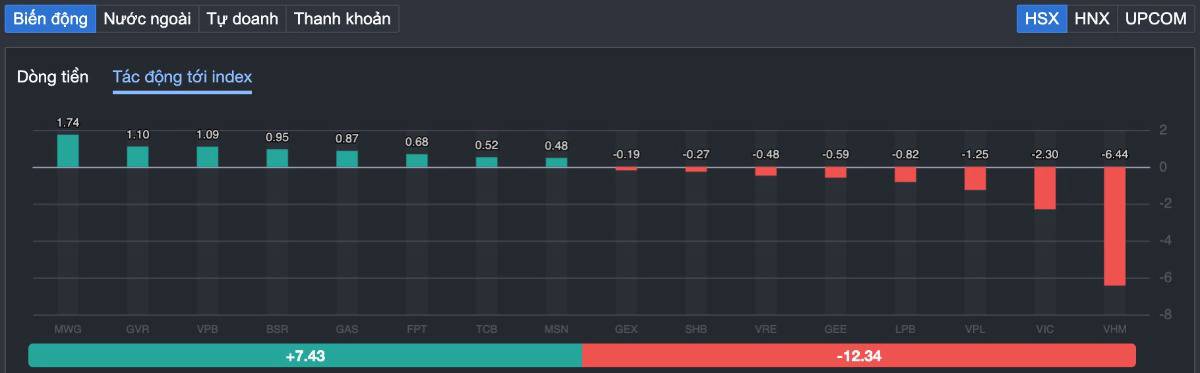This screenshot has width=1200, height=373.
Task: Click the 1.09 value above VPB
Action: tap(207, 134)
